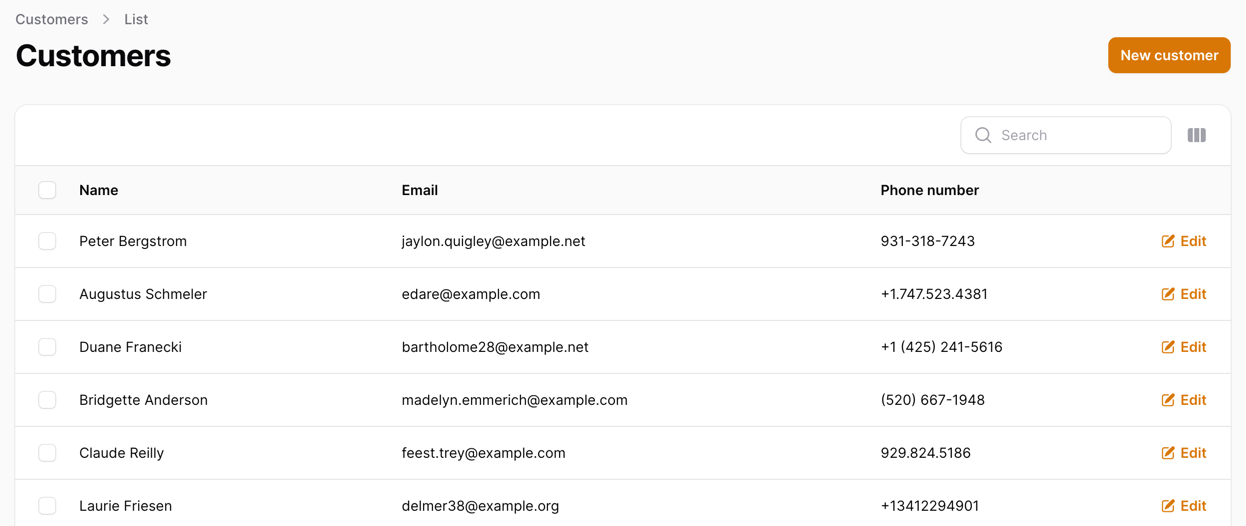
Task: Click the Customers breadcrumb link
Action: coord(52,19)
